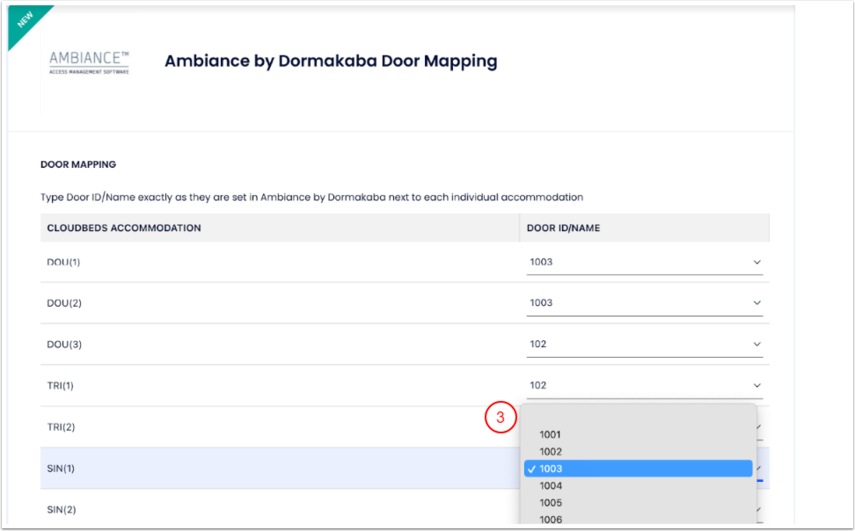The image size is (855, 531).
Task: Pick door 1004 from the dropdown list
Action: click(x=550, y=486)
